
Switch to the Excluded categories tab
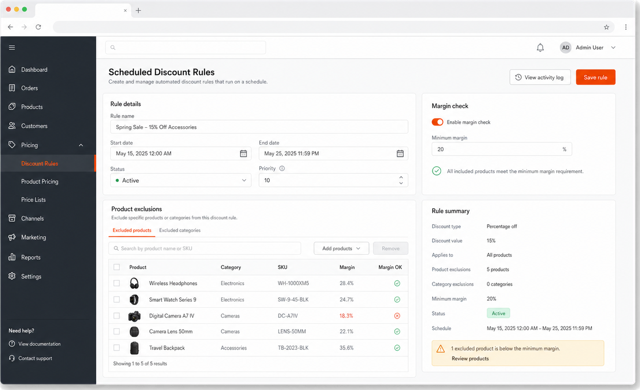point(180,230)
